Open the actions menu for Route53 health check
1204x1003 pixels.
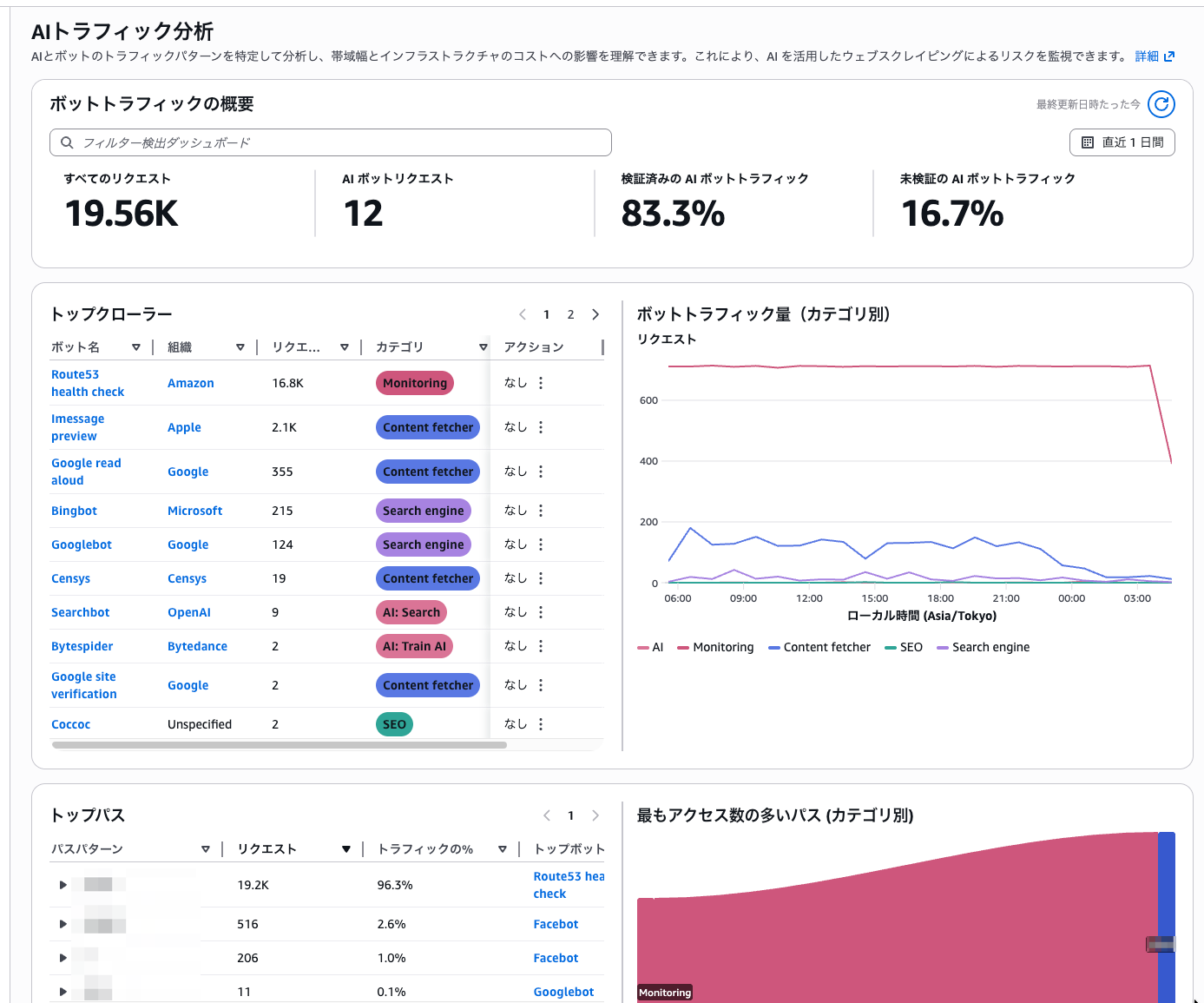click(541, 383)
